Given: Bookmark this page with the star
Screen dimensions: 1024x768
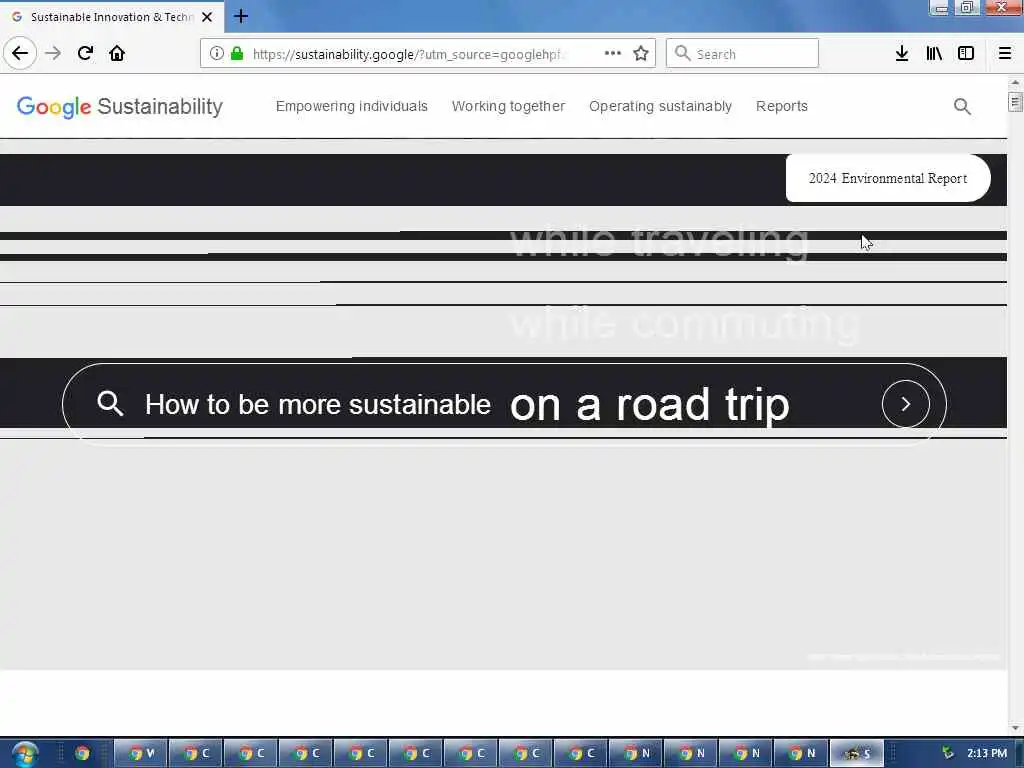Looking at the screenshot, I should point(641,54).
